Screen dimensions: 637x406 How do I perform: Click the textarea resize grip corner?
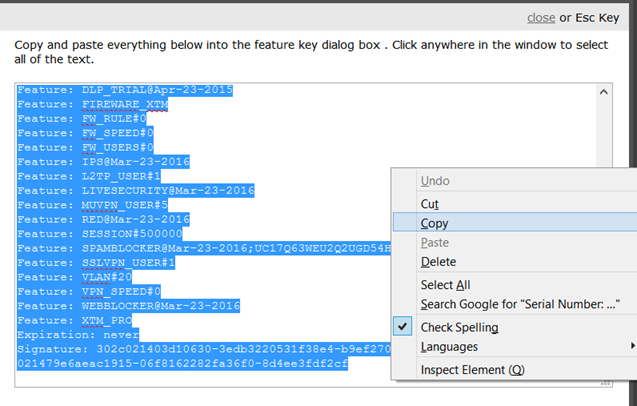[606, 383]
